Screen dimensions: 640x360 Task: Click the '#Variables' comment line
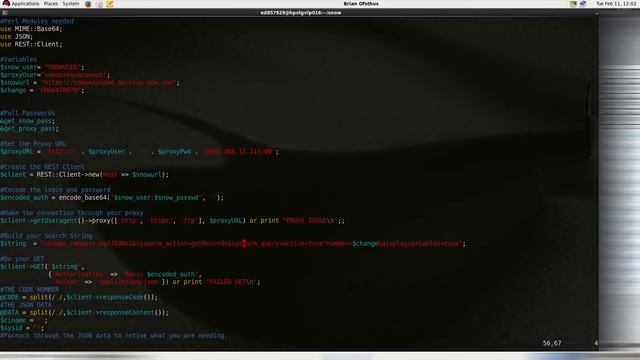click(18, 60)
